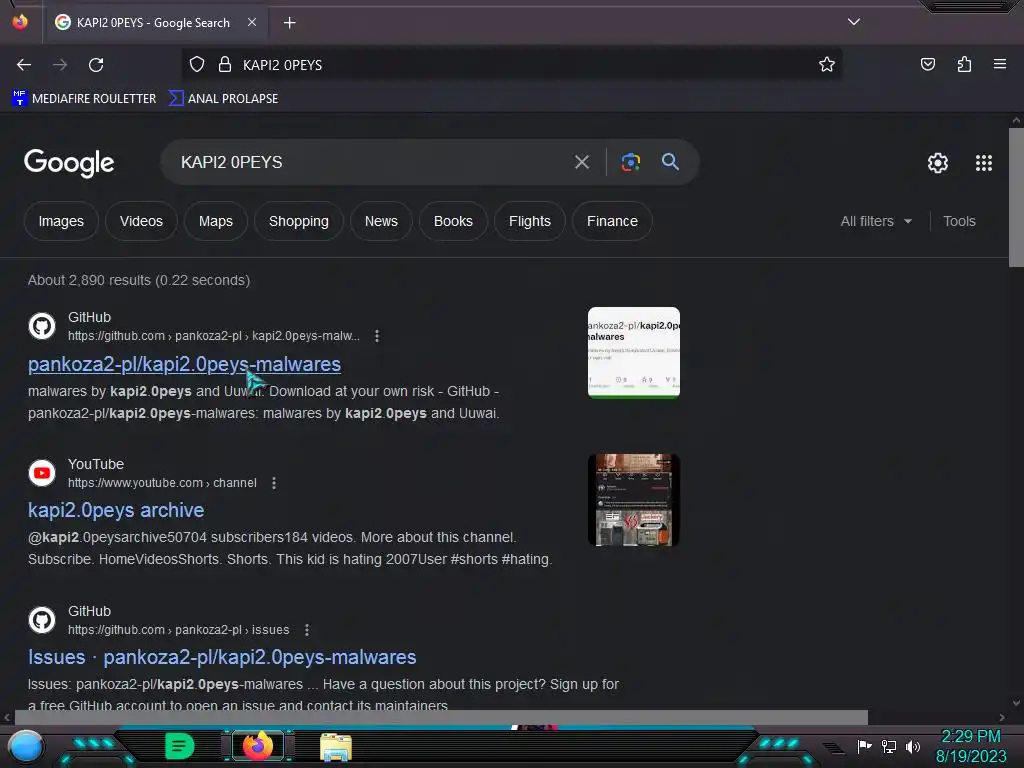The width and height of the screenshot is (1024, 768).
Task: Click the About 2,890 results text
Action: pyautogui.click(x=138, y=280)
